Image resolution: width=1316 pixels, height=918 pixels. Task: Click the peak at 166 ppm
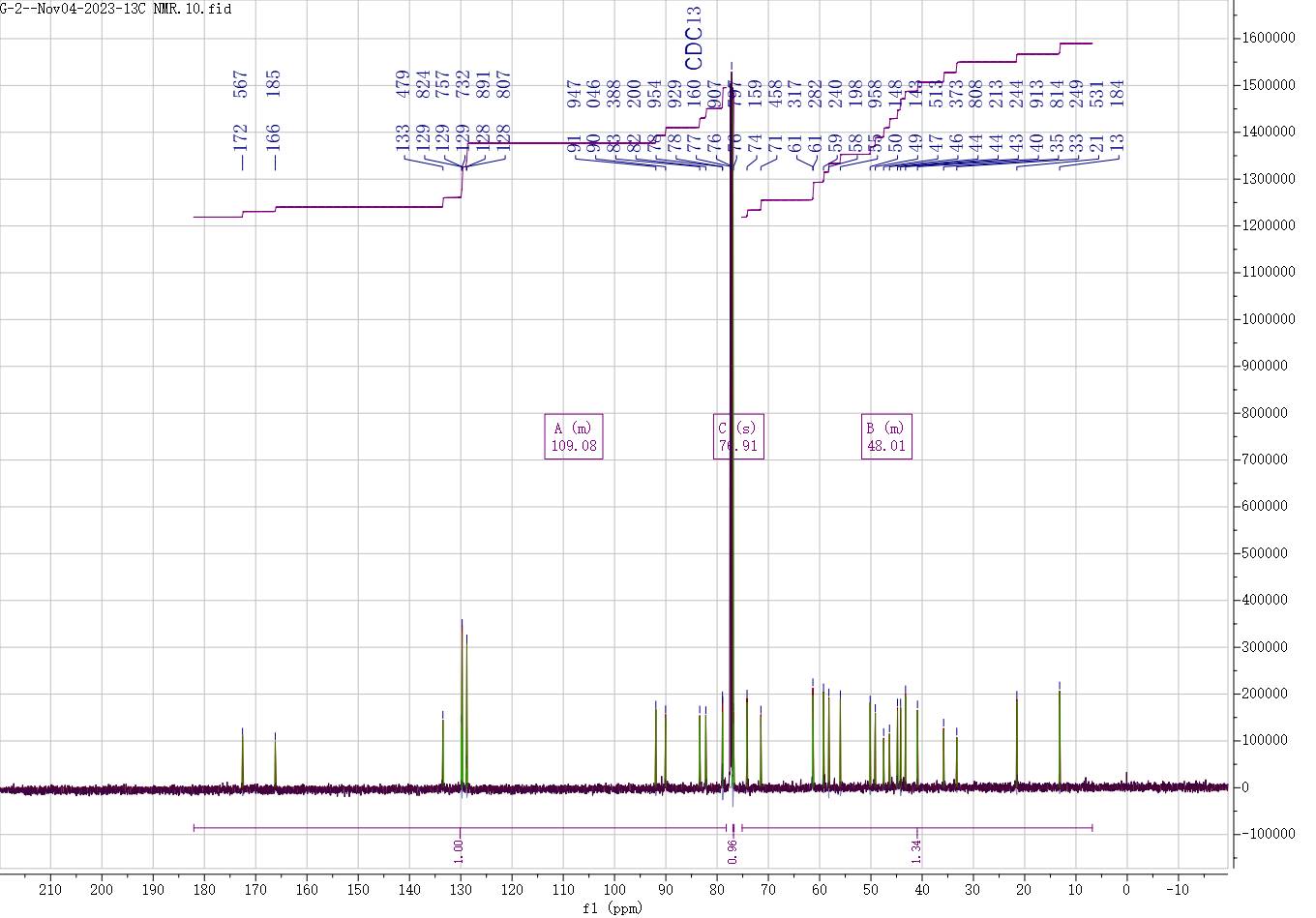point(275,761)
